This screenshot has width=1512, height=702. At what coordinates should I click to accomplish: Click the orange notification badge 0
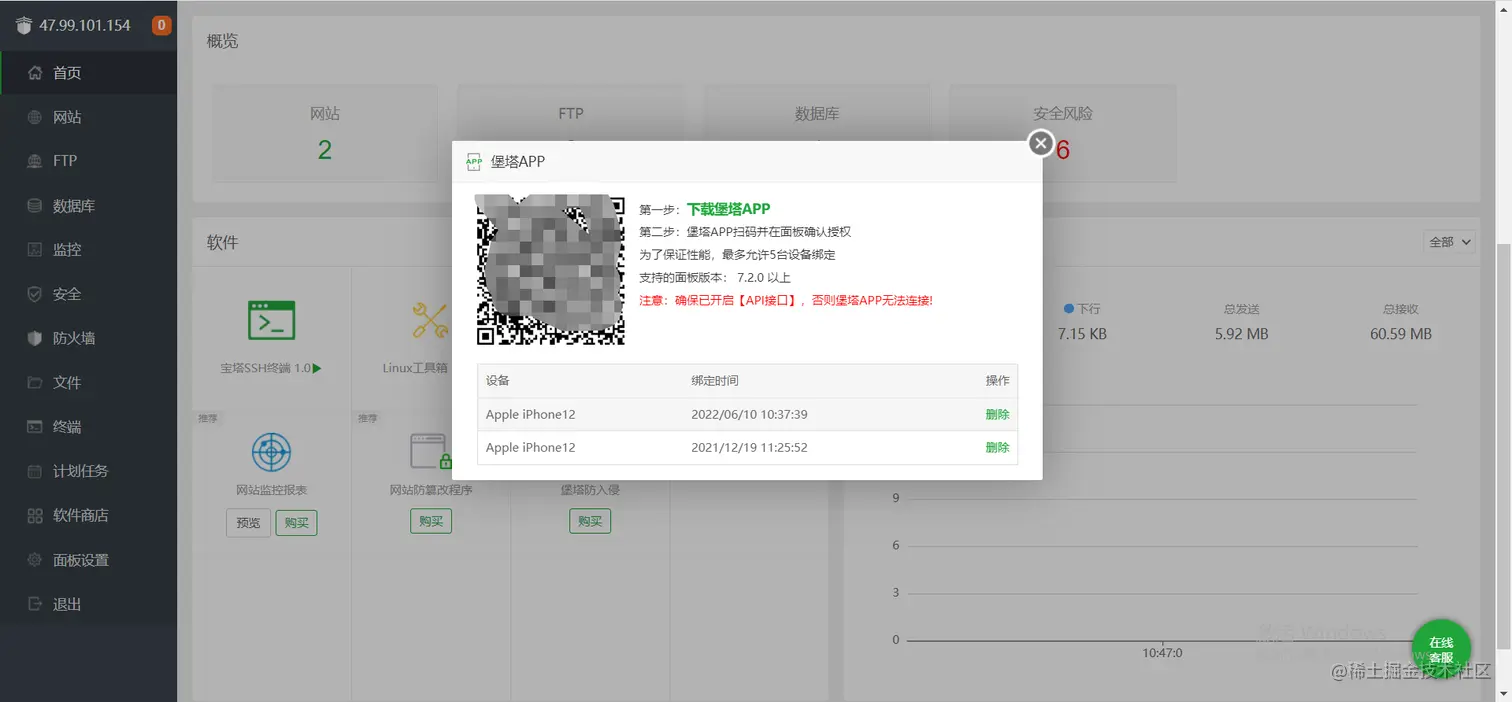161,25
